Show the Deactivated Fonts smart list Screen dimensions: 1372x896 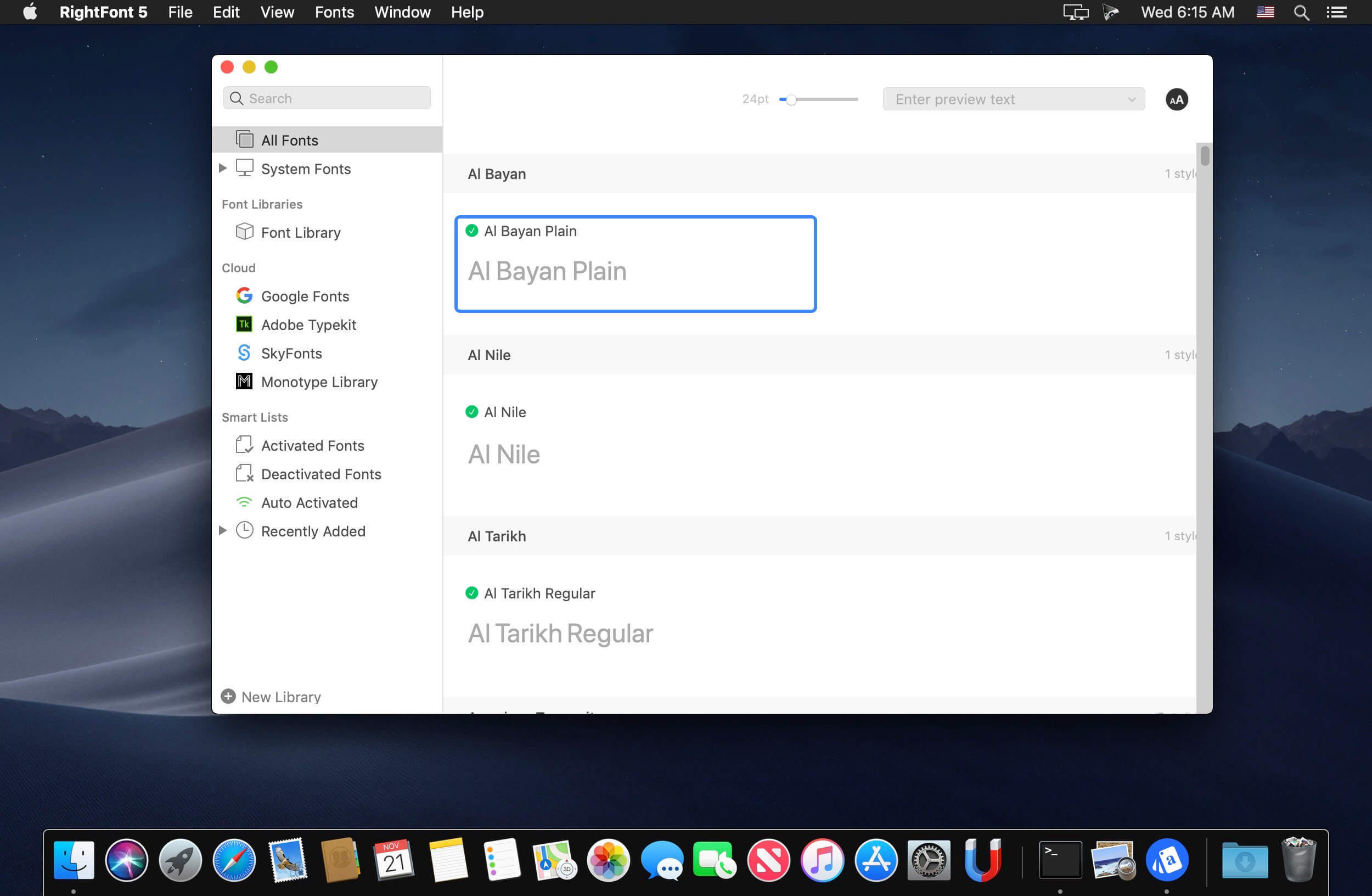click(x=321, y=473)
